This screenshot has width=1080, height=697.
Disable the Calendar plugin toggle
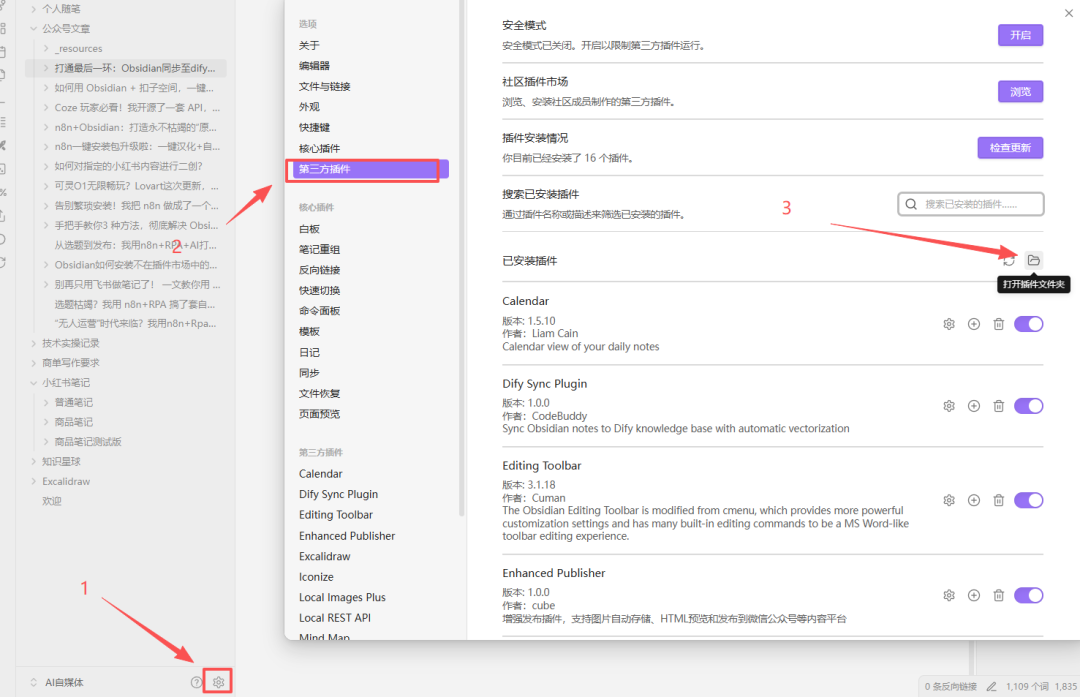click(1028, 323)
